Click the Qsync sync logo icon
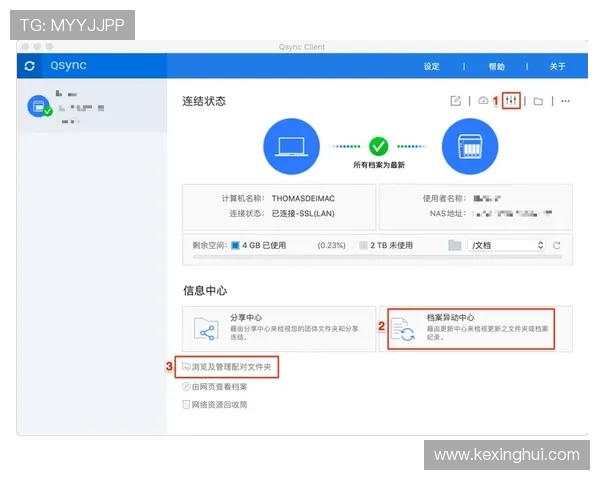The width and height of the screenshot is (600, 480). [29, 66]
